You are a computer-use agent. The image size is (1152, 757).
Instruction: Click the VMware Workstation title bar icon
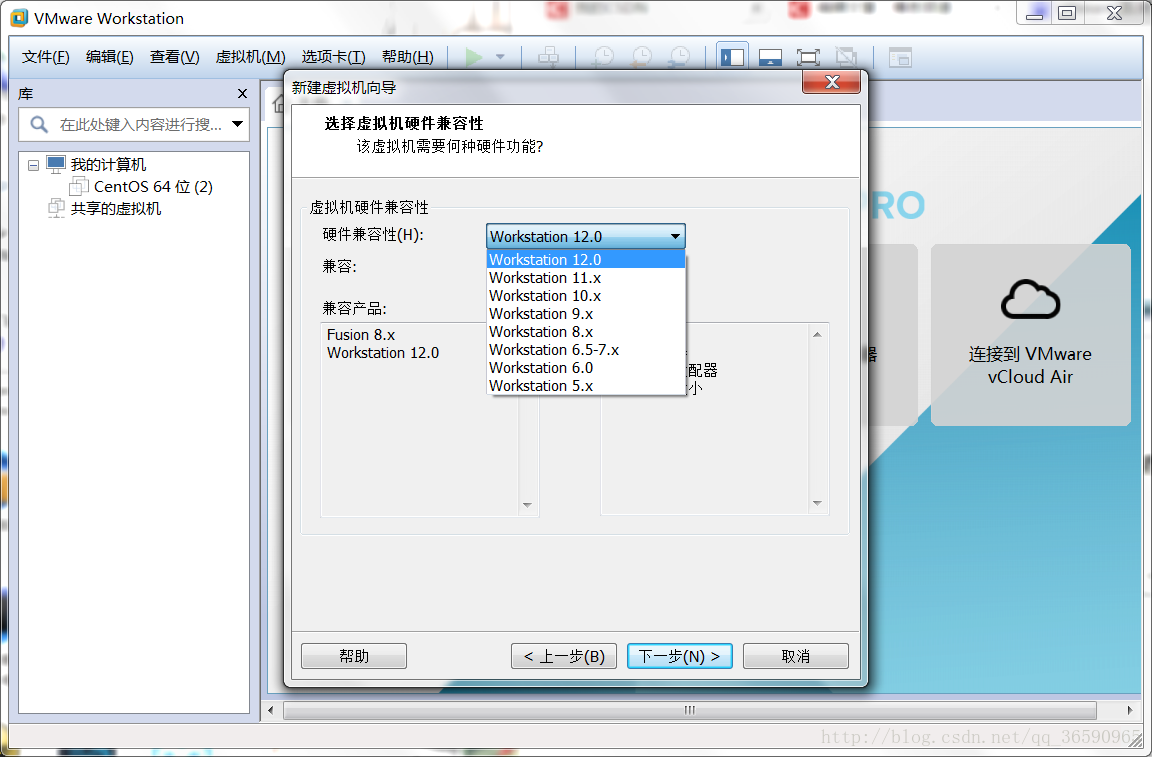coord(19,18)
